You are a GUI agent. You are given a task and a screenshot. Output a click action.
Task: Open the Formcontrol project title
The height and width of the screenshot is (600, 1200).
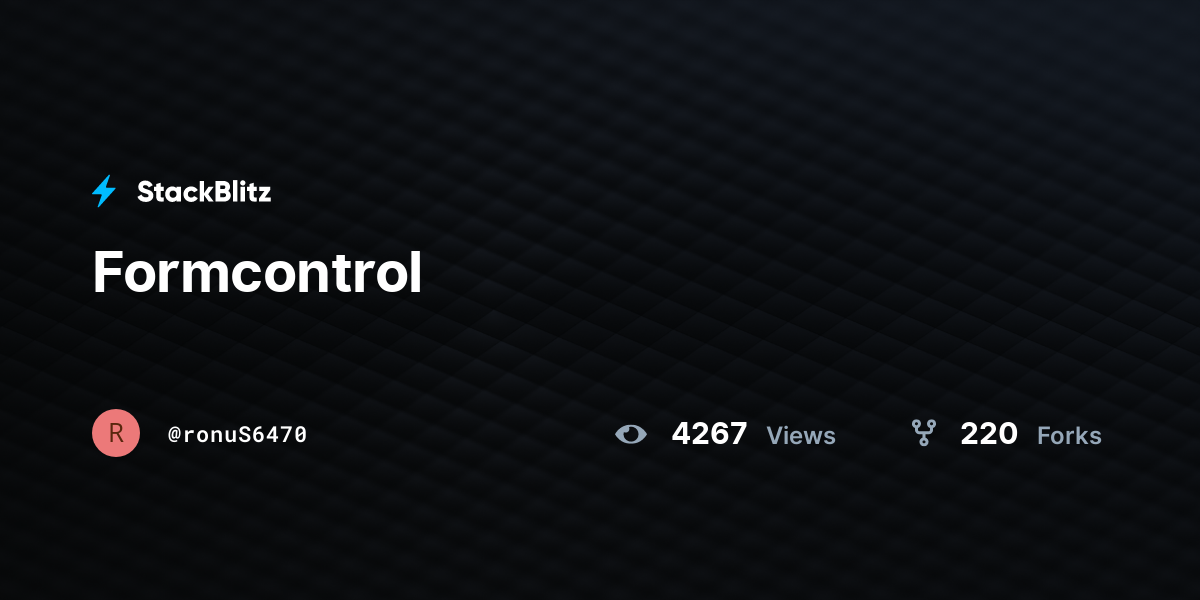pos(257,272)
